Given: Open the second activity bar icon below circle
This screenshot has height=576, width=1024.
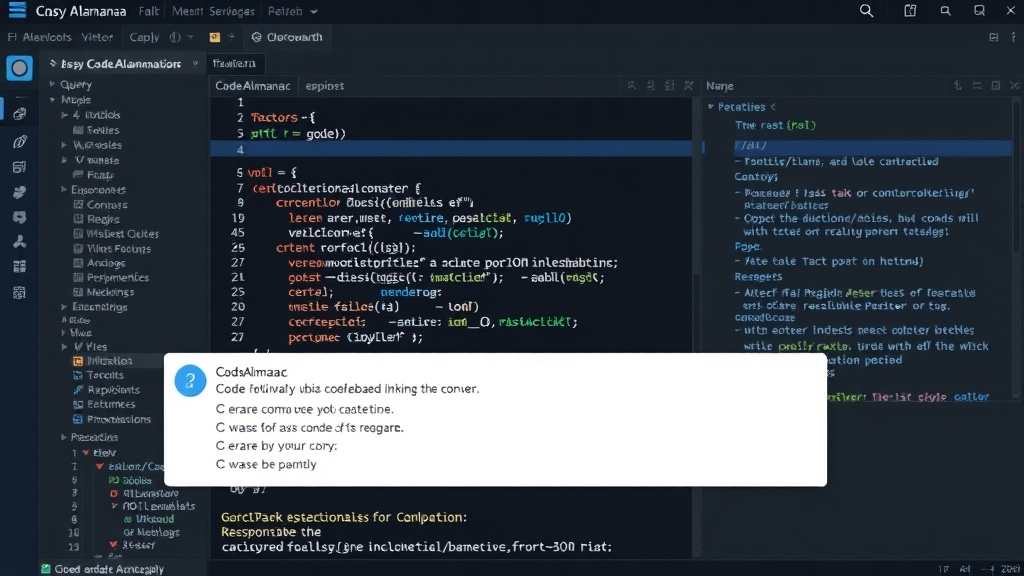Looking at the screenshot, I should (20, 114).
